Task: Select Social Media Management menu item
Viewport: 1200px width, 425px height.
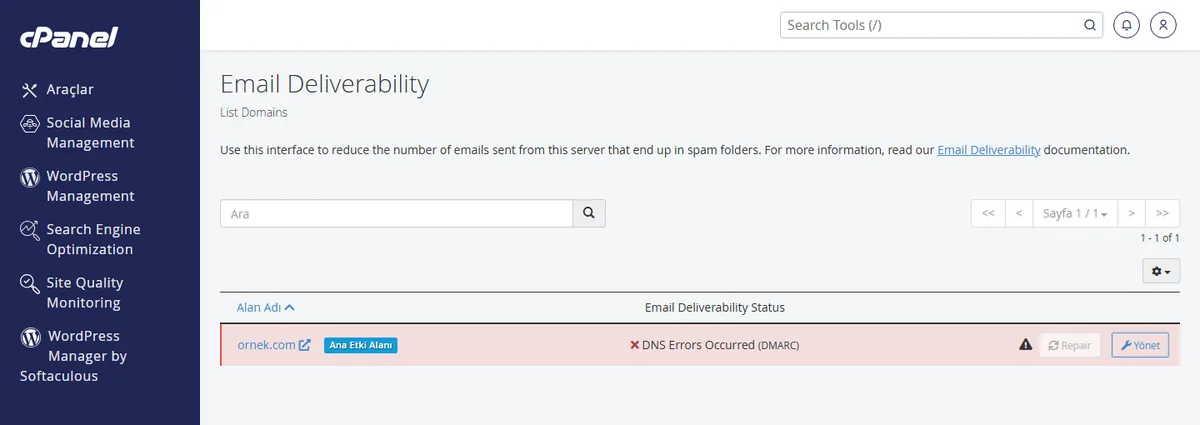Action: 90,133
